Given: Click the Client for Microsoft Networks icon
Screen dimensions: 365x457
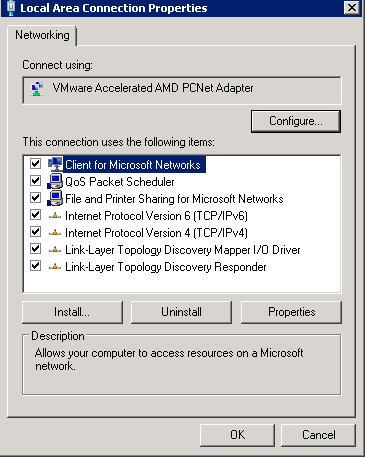Looking at the screenshot, I should [55, 164].
